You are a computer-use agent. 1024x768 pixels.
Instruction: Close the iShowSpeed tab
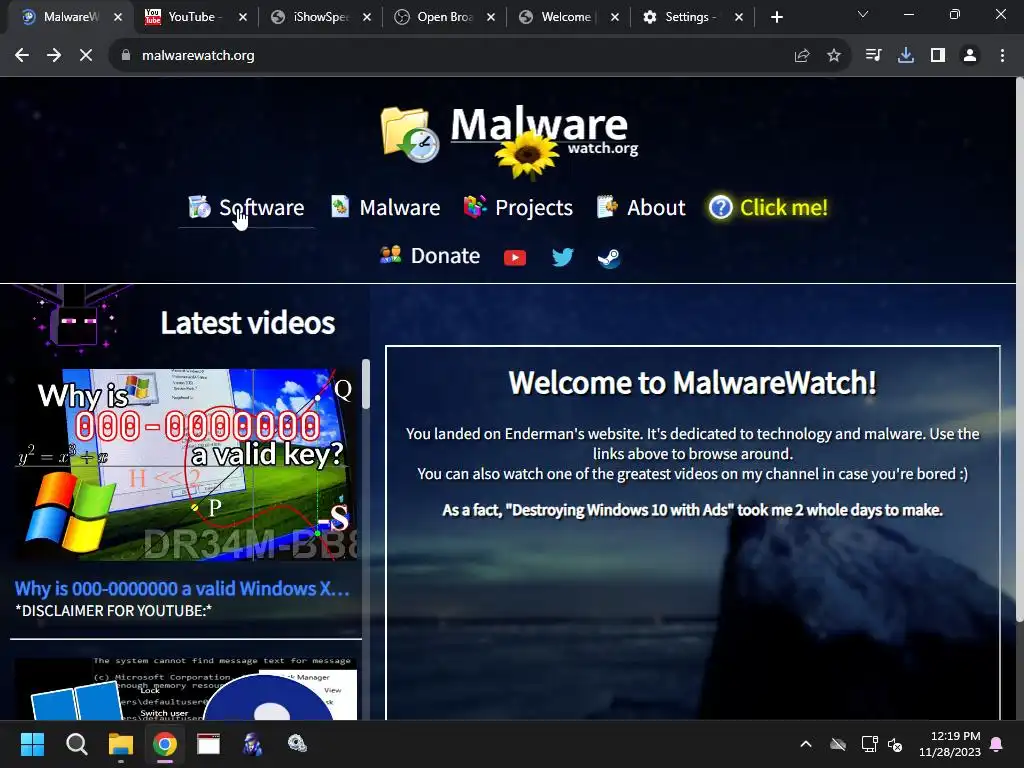coord(367,17)
